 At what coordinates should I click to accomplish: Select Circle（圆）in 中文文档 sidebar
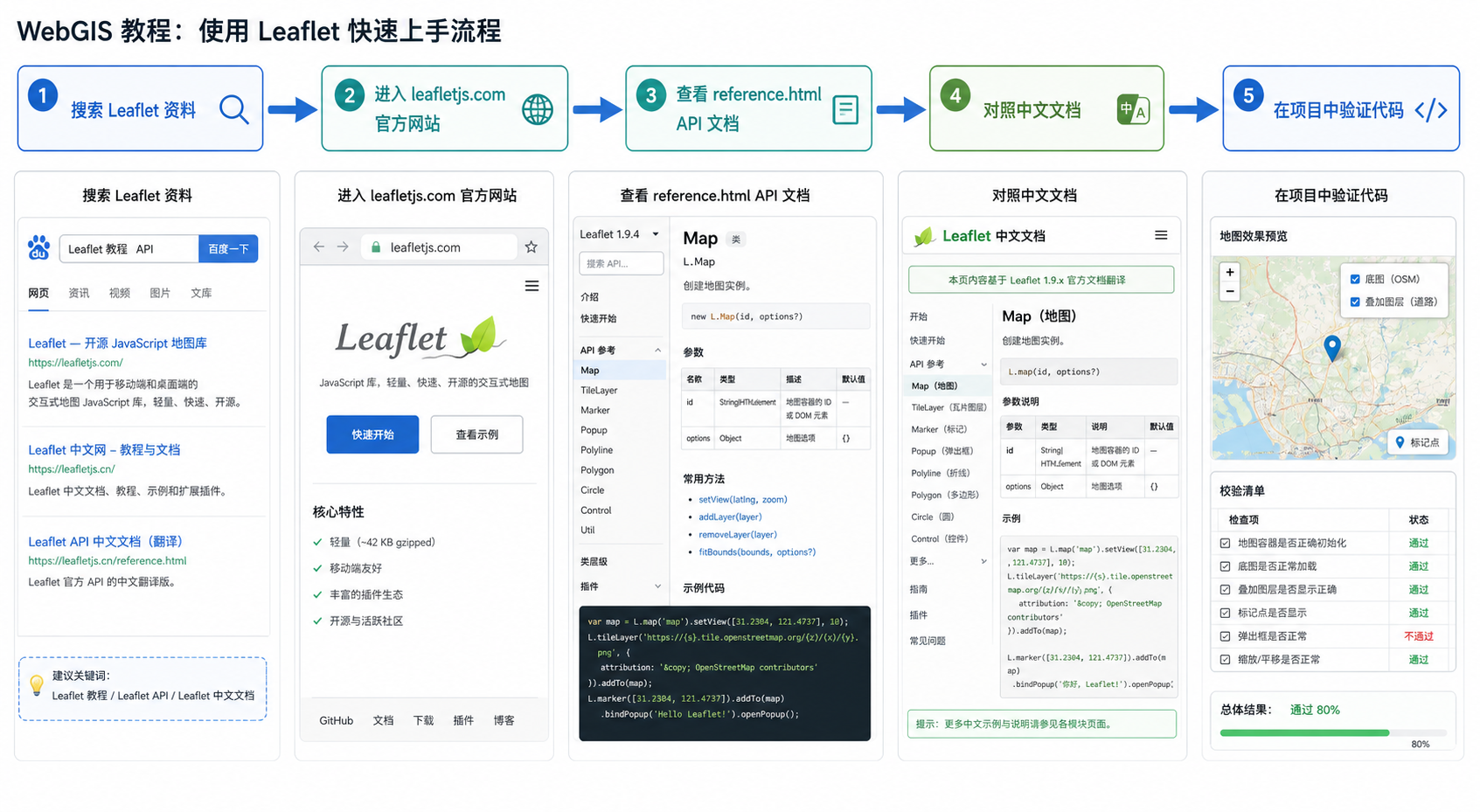[933, 517]
